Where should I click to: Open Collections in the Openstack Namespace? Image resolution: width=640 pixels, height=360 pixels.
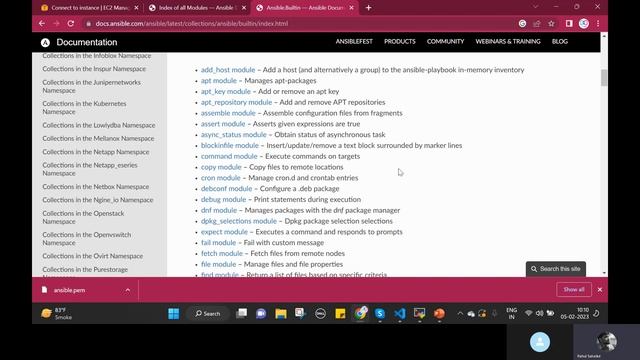click(x=83, y=218)
